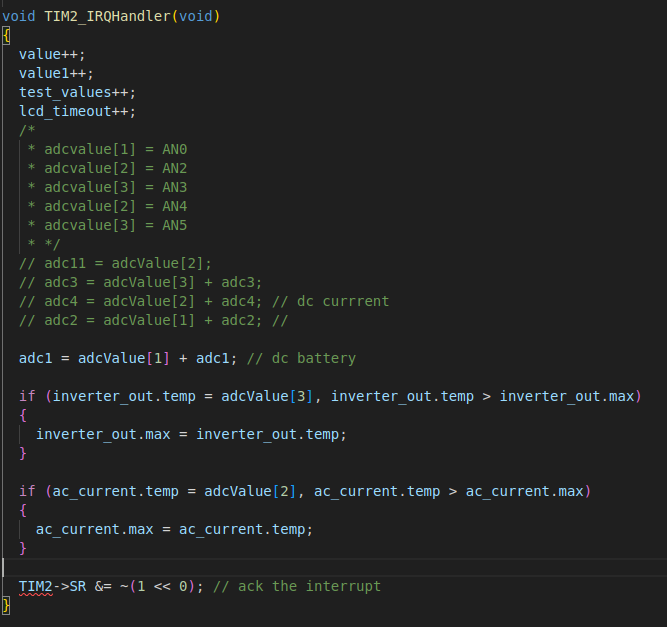
Task: Click the TIM2_IRQHandler function name
Action: click(108, 16)
